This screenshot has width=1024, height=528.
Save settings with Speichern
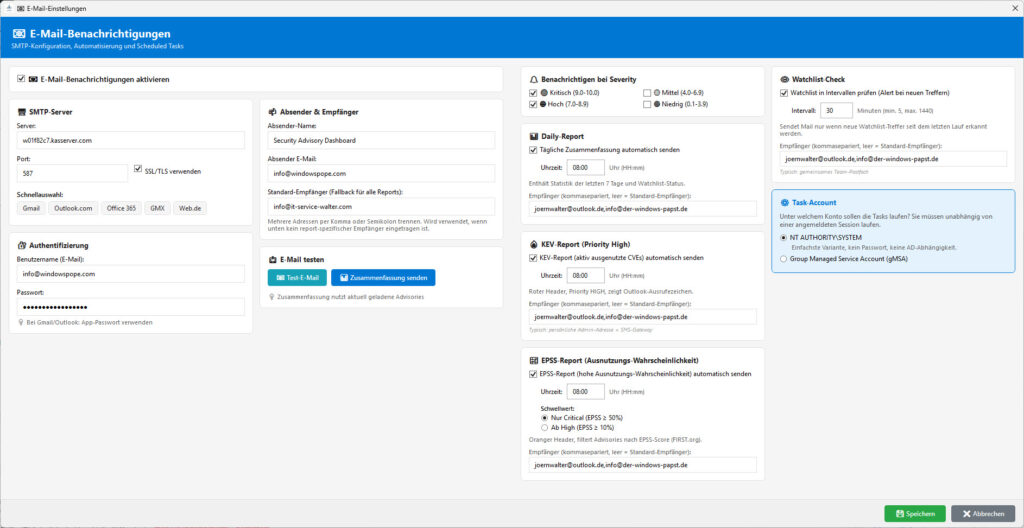(x=914, y=514)
